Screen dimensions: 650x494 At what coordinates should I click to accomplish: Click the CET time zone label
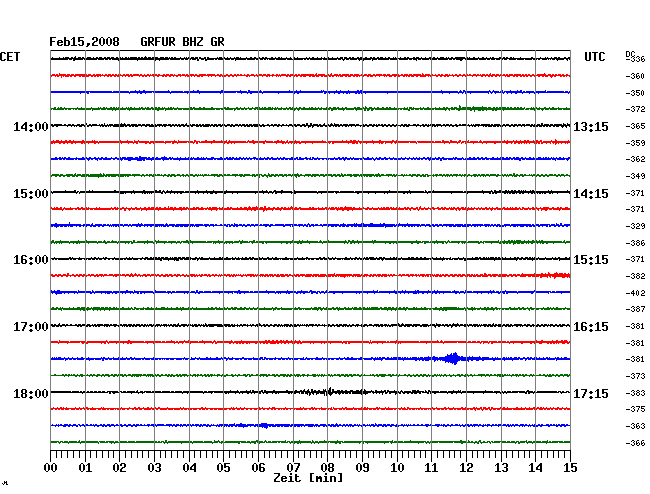point(10,57)
